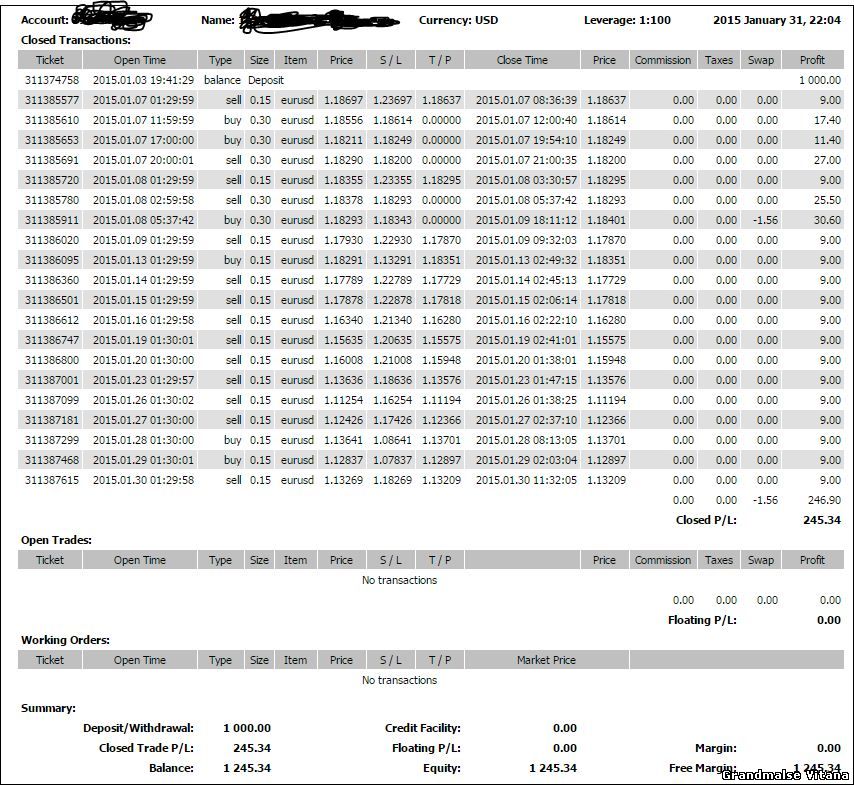The height and width of the screenshot is (785, 854).
Task: Select ticket 311385577 in Closed Transactions
Action: click(x=52, y=100)
